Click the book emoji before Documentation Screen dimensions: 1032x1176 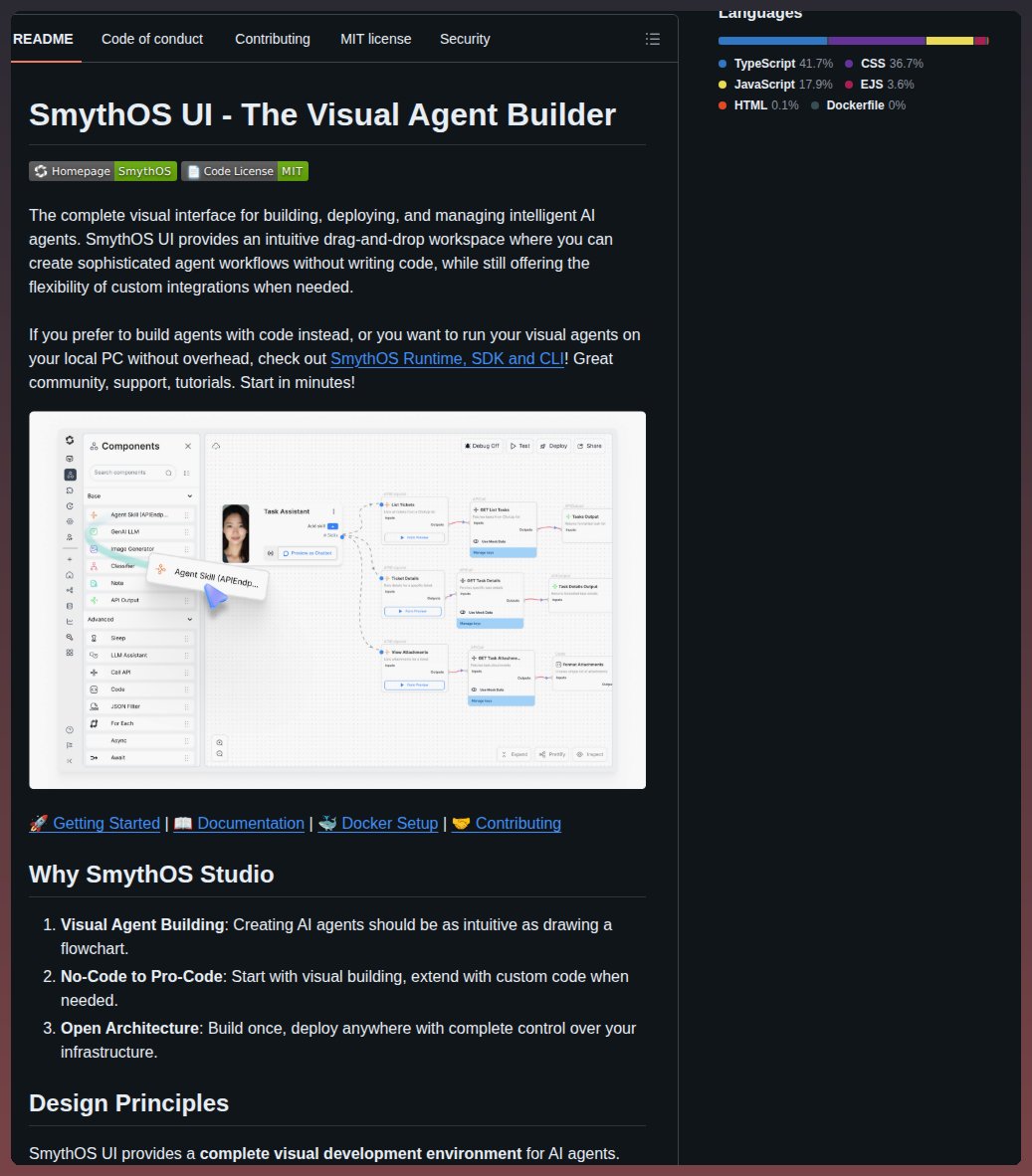pos(183,823)
